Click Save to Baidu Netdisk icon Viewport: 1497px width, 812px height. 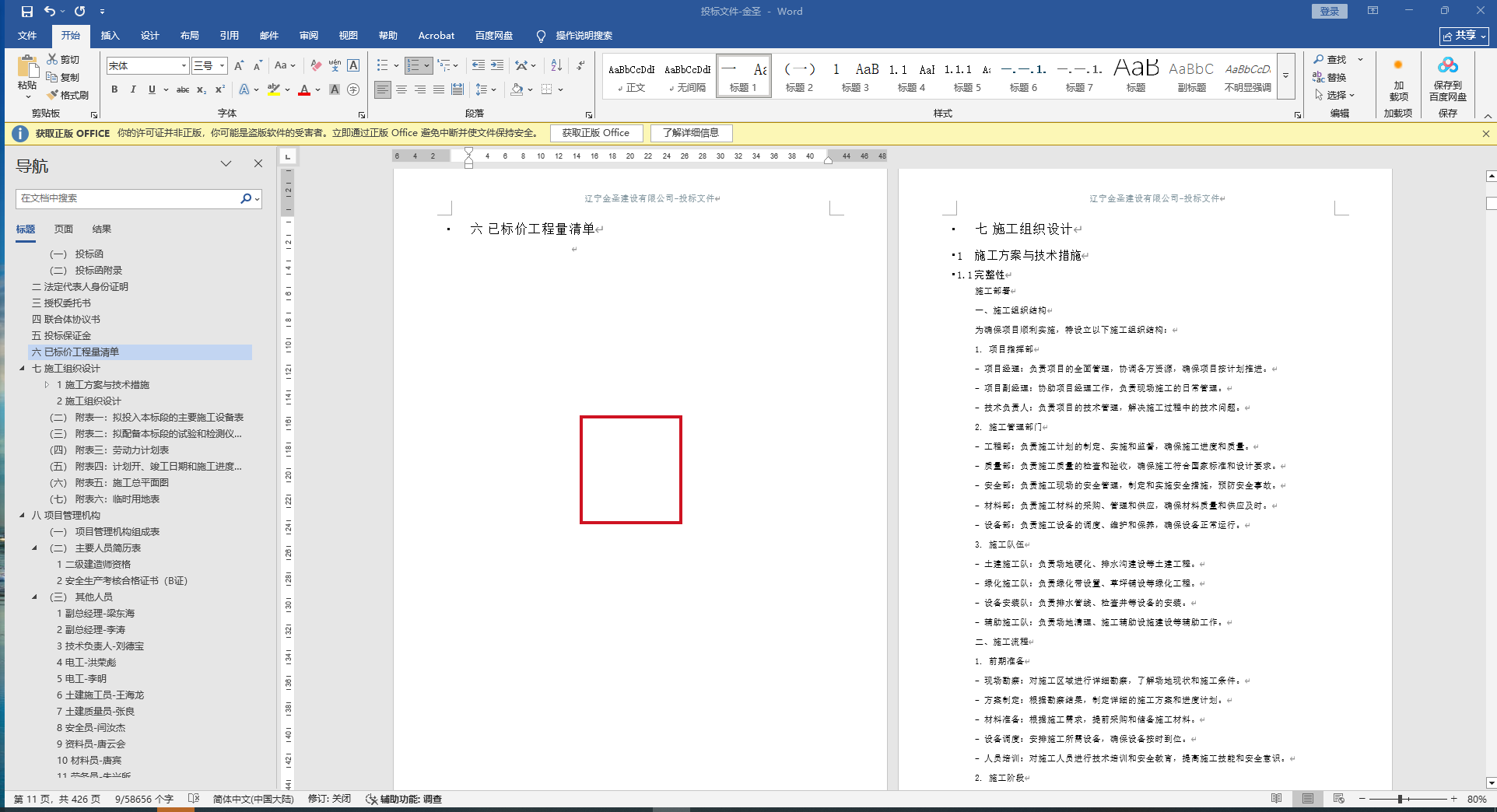(x=1448, y=65)
